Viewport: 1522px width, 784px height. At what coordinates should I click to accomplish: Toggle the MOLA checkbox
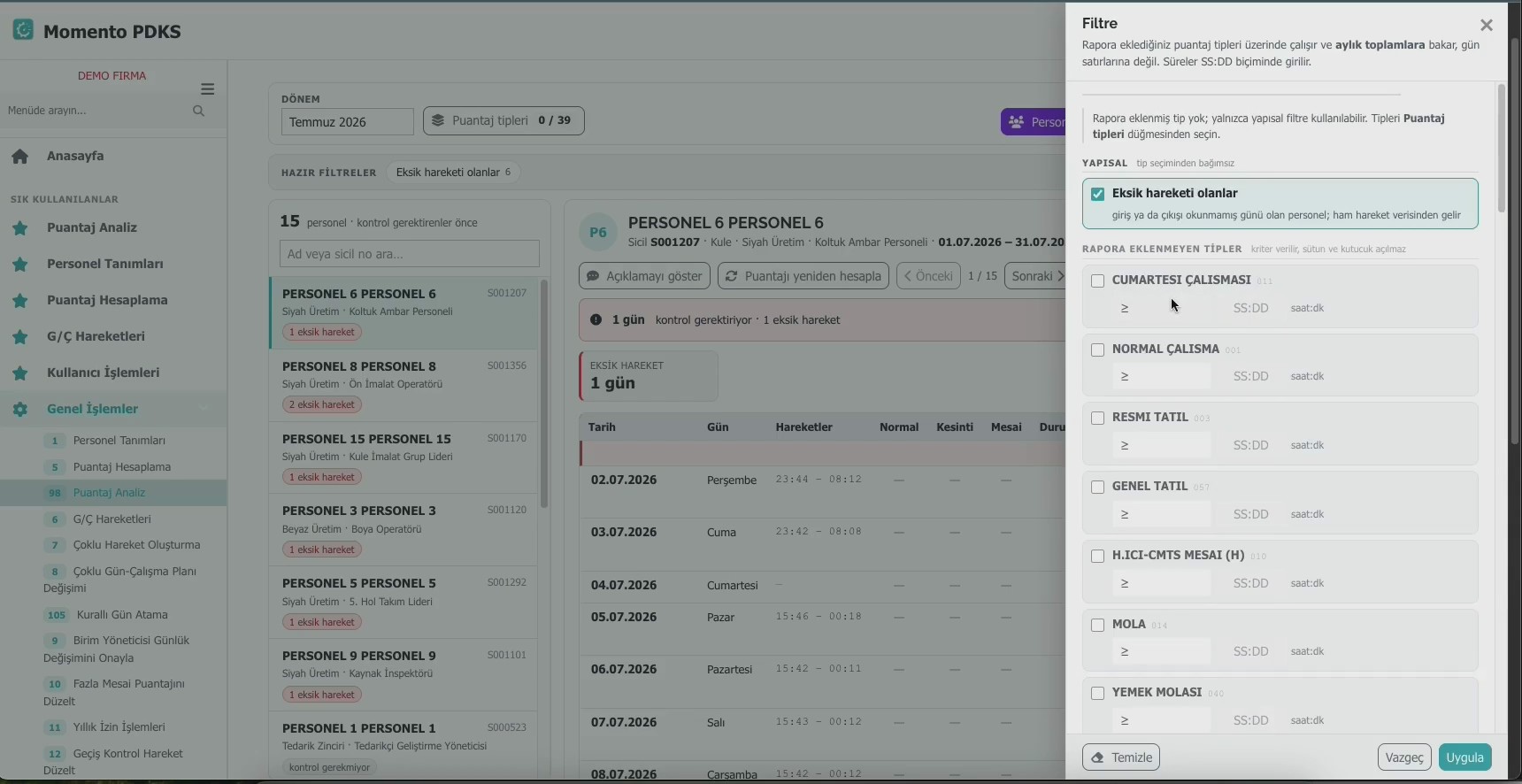point(1098,625)
